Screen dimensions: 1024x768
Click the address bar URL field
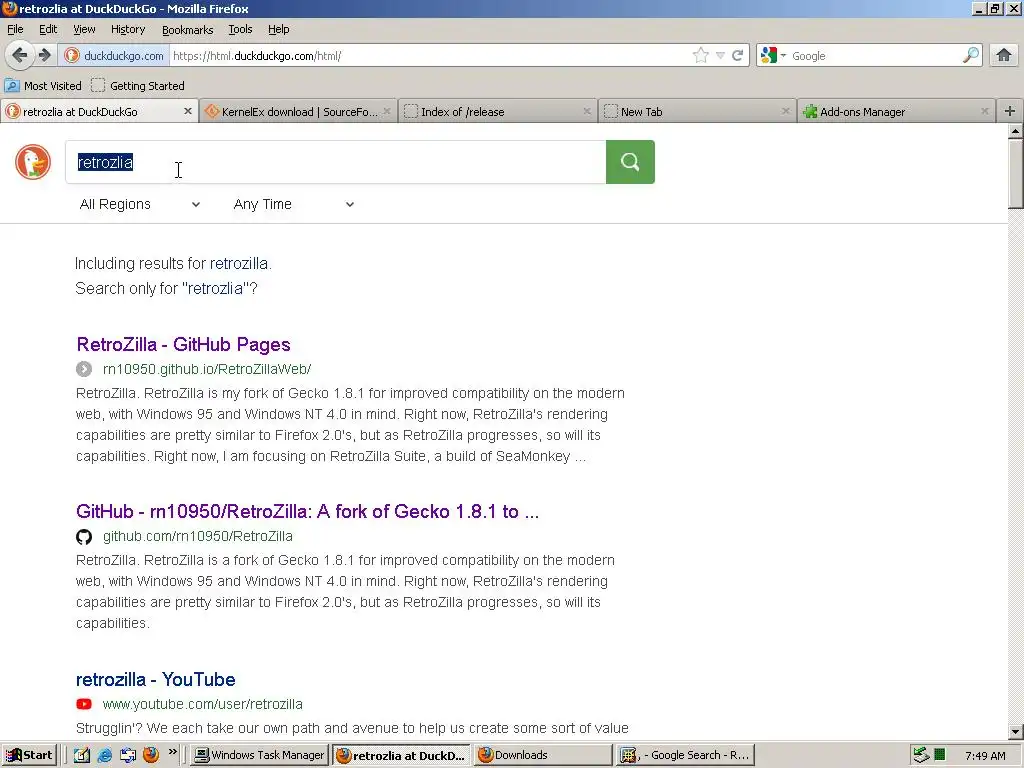[x=431, y=56]
